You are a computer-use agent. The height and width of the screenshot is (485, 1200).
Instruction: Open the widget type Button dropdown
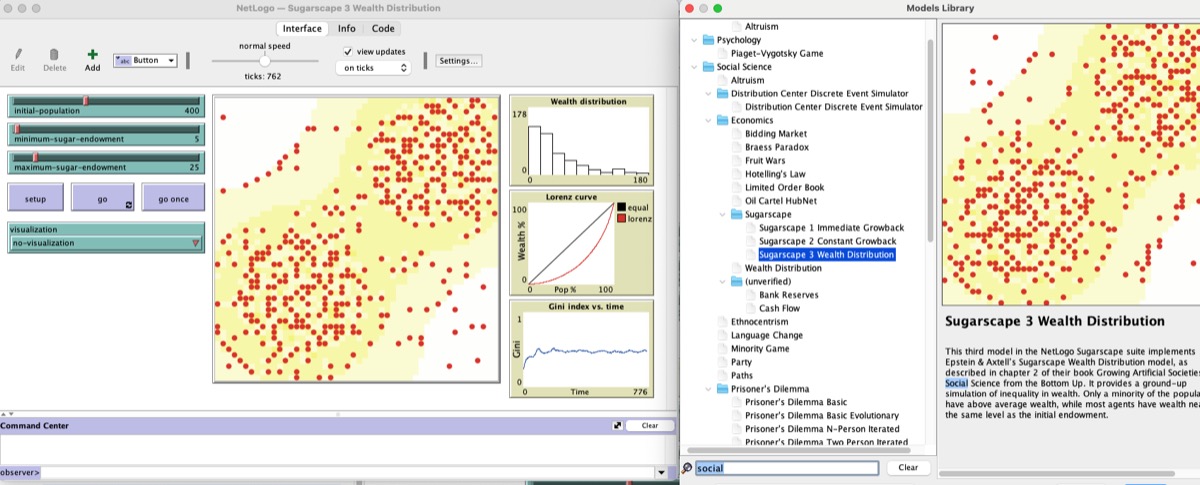(146, 60)
